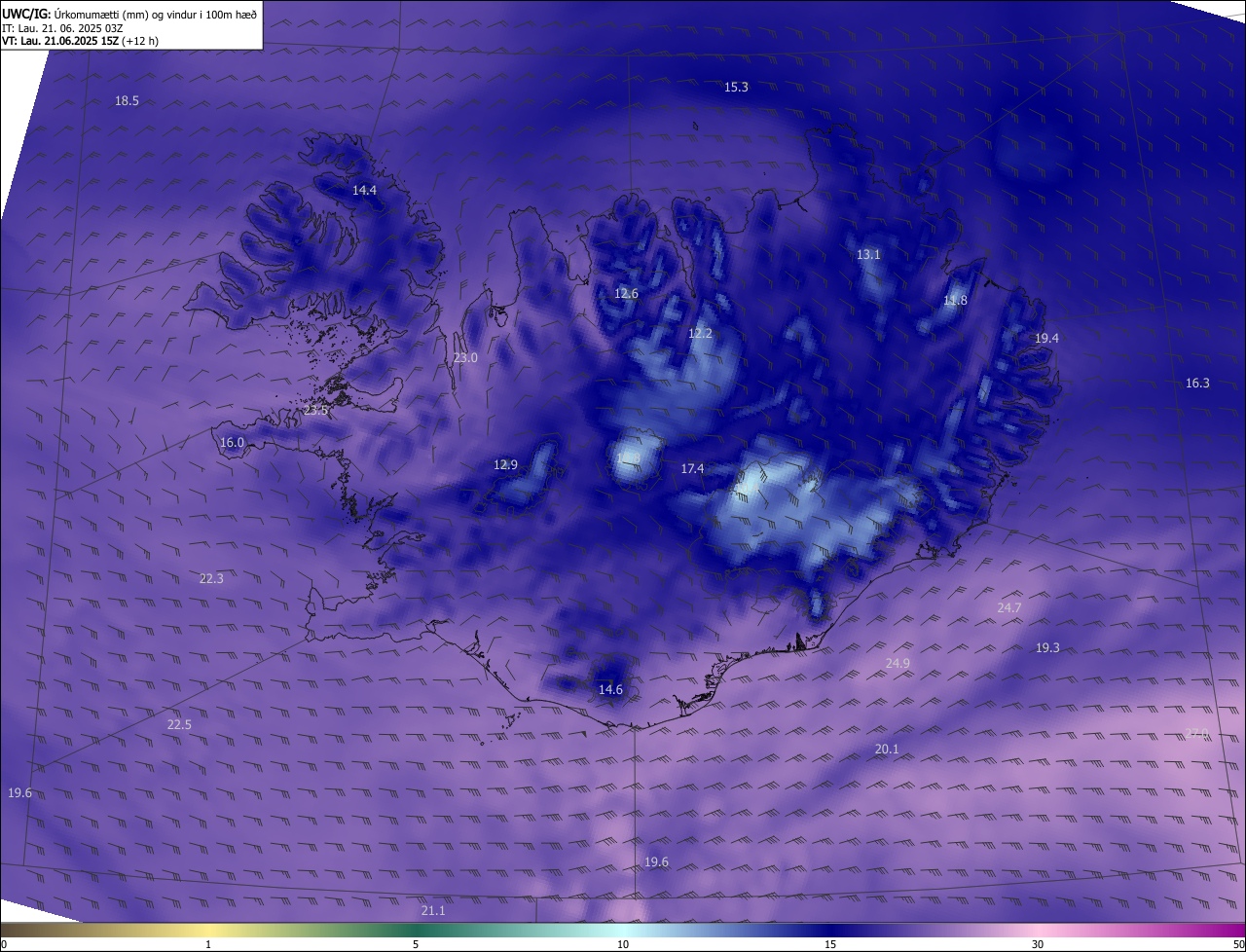1246x952 pixels.
Task: Click the 14.4 value over the Westfjords
Action: pos(364,190)
